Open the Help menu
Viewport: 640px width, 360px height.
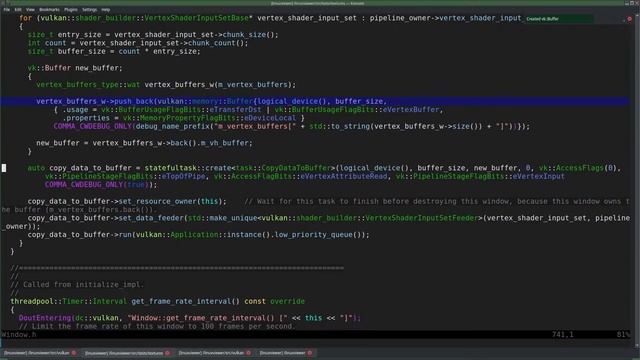106,9
